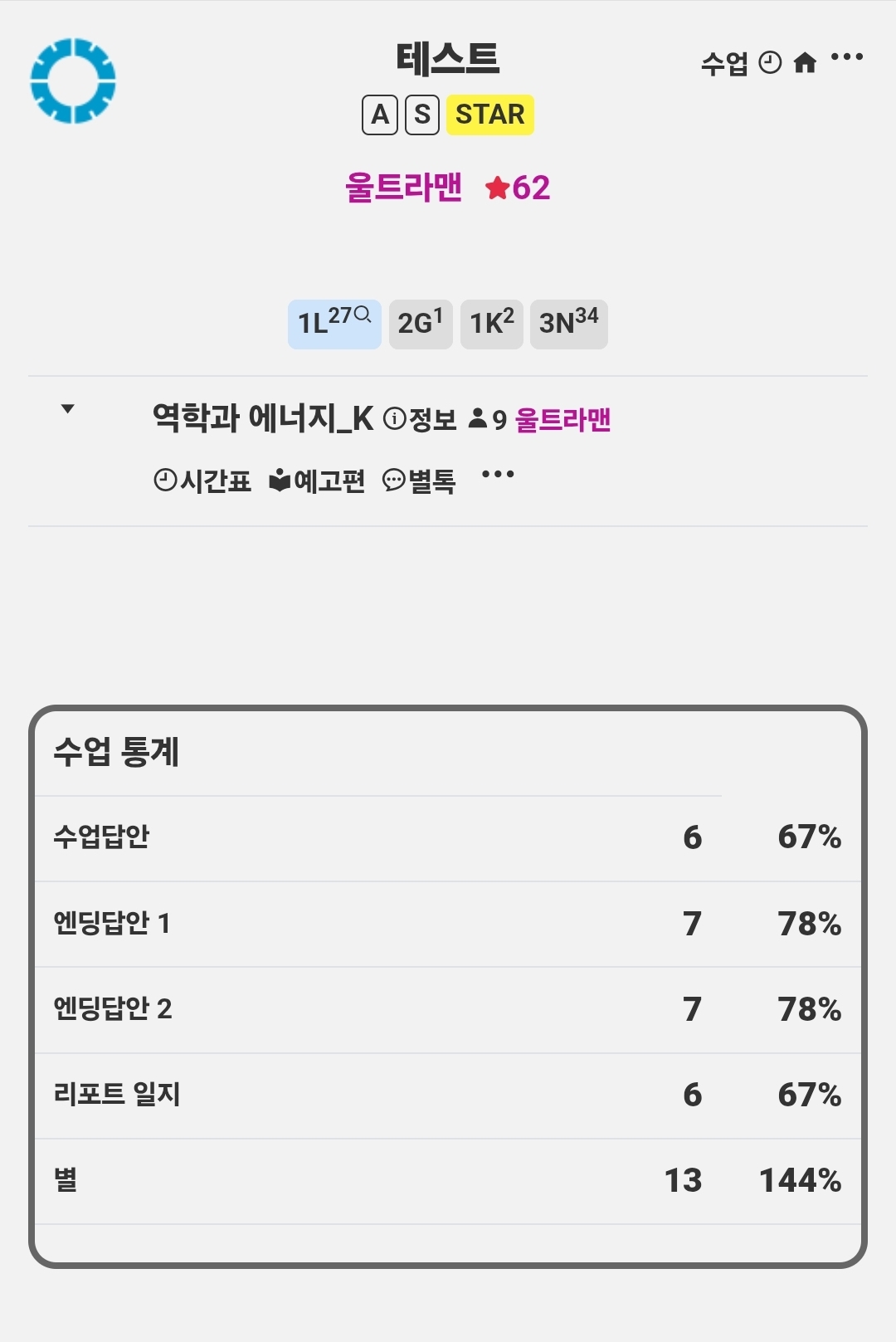Click the 수업 link in header
The height and width of the screenshot is (1342, 896).
(724, 63)
